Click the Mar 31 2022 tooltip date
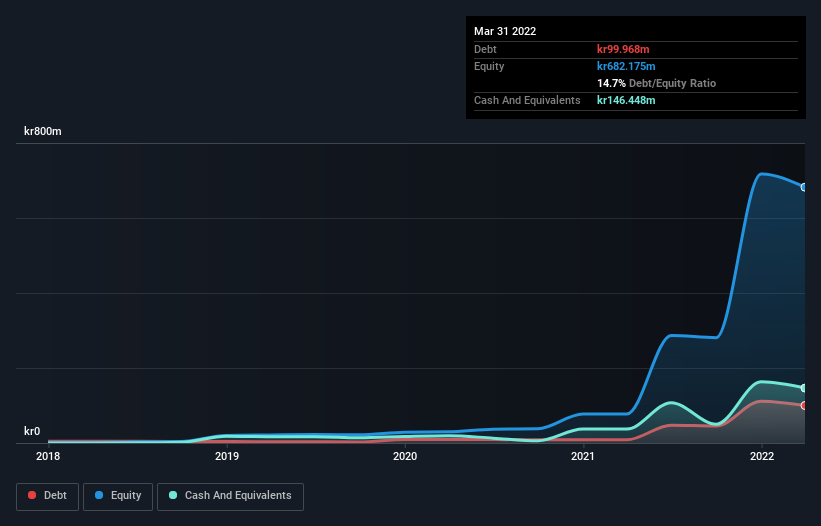Screen dimensions: 821x526 (505, 31)
